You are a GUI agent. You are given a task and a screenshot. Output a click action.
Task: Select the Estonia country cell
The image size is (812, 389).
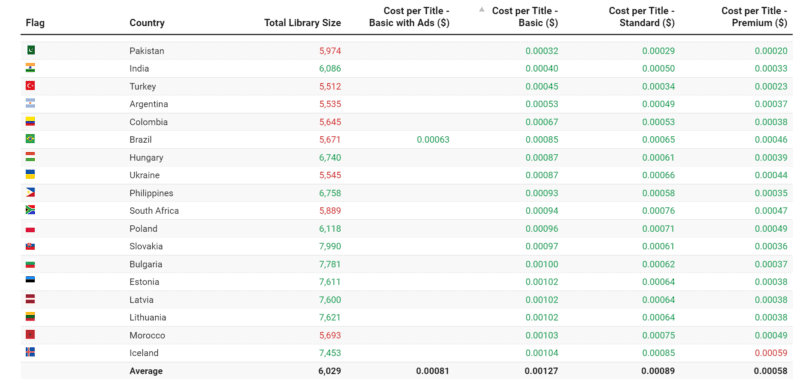144,282
